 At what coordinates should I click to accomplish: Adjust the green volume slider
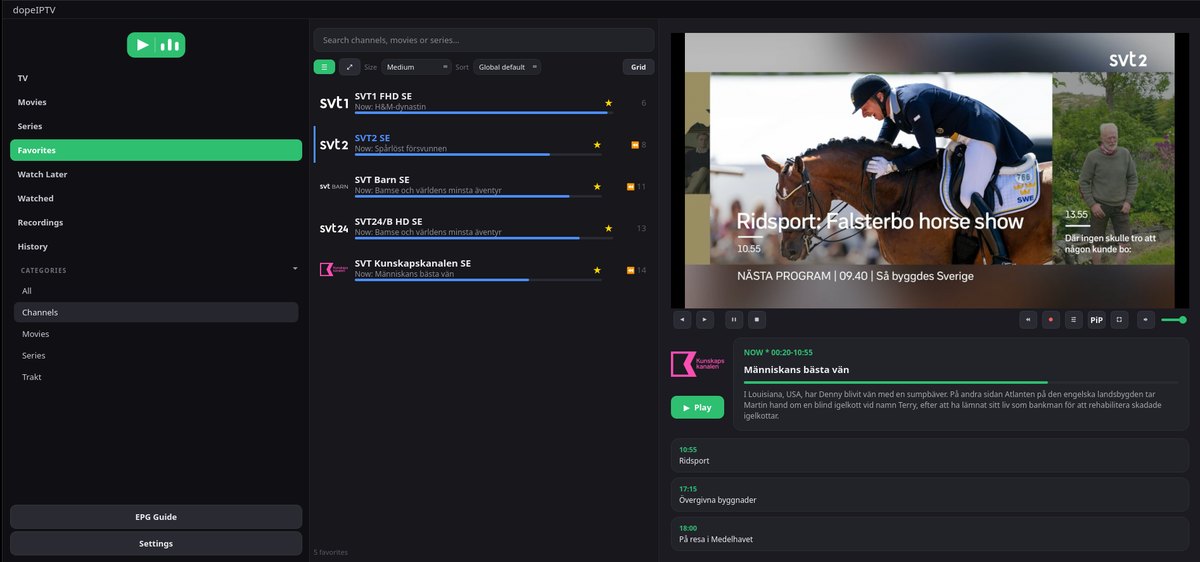click(x=1174, y=320)
